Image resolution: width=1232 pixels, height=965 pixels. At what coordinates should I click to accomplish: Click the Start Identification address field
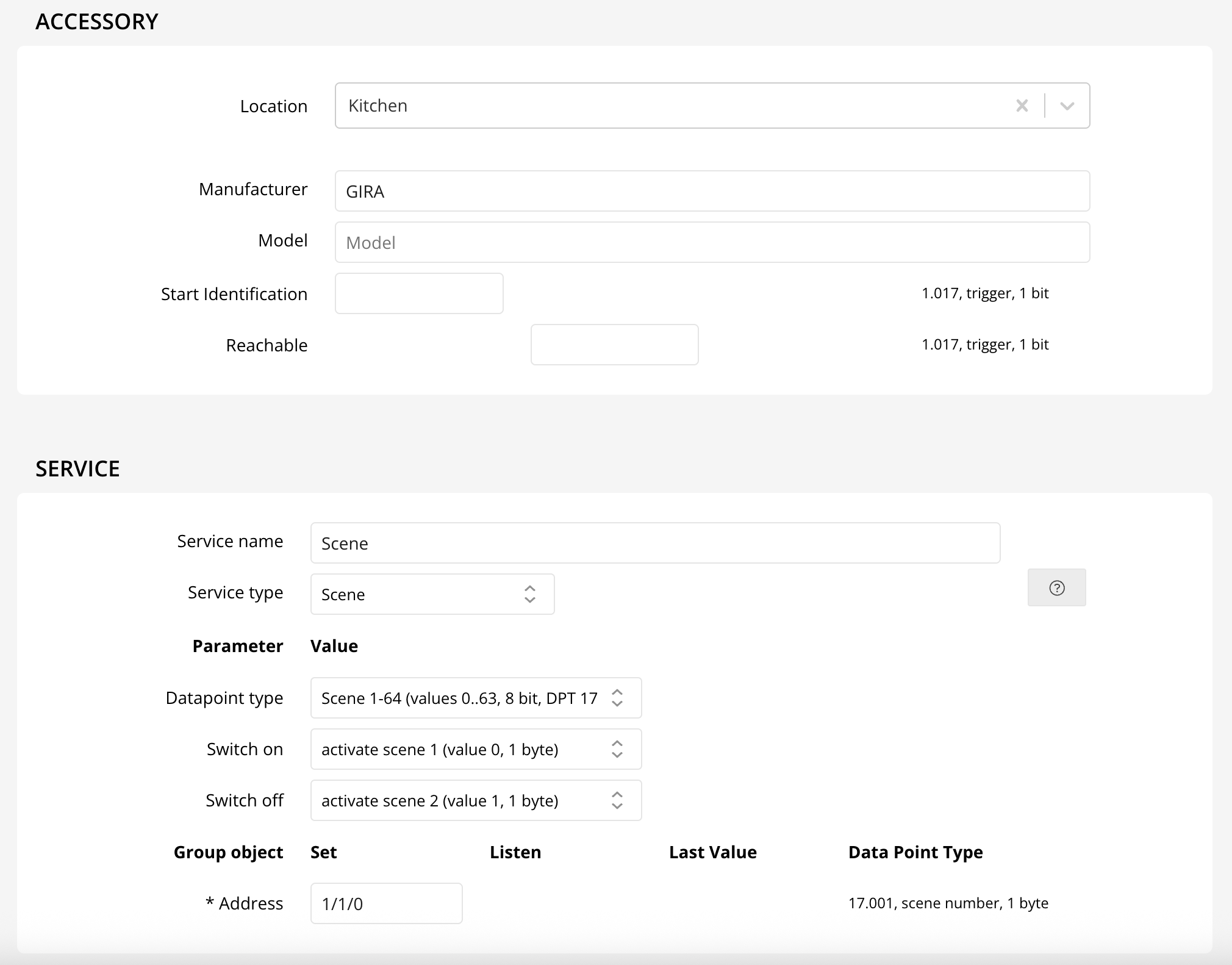coord(419,293)
